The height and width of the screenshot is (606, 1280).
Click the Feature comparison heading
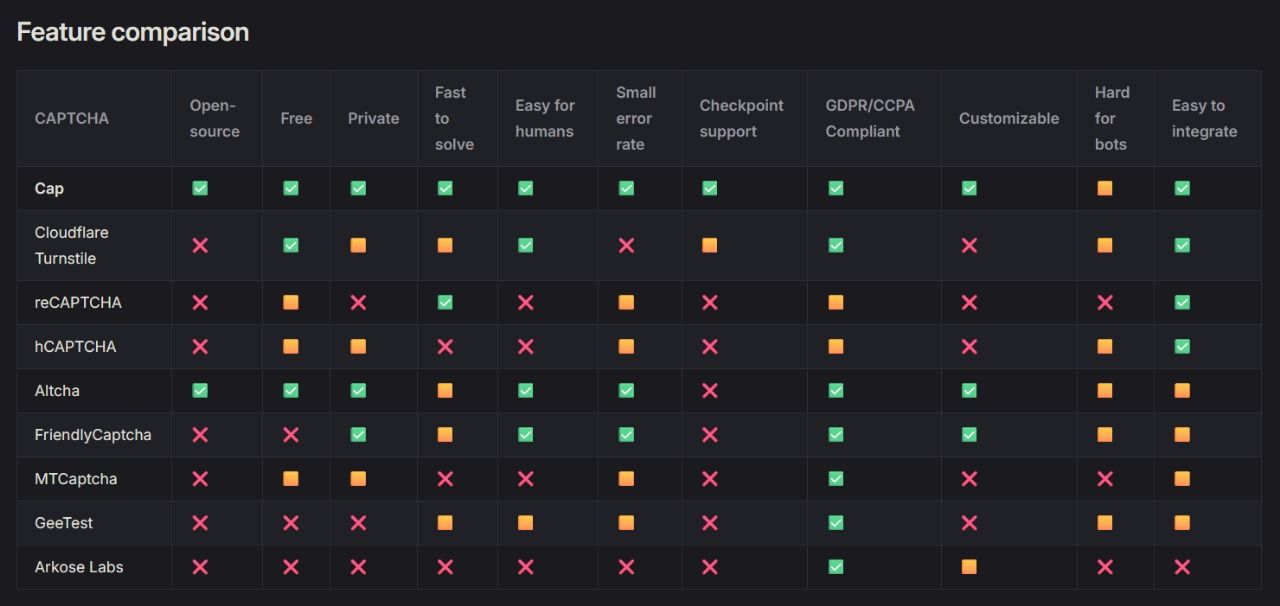133,32
